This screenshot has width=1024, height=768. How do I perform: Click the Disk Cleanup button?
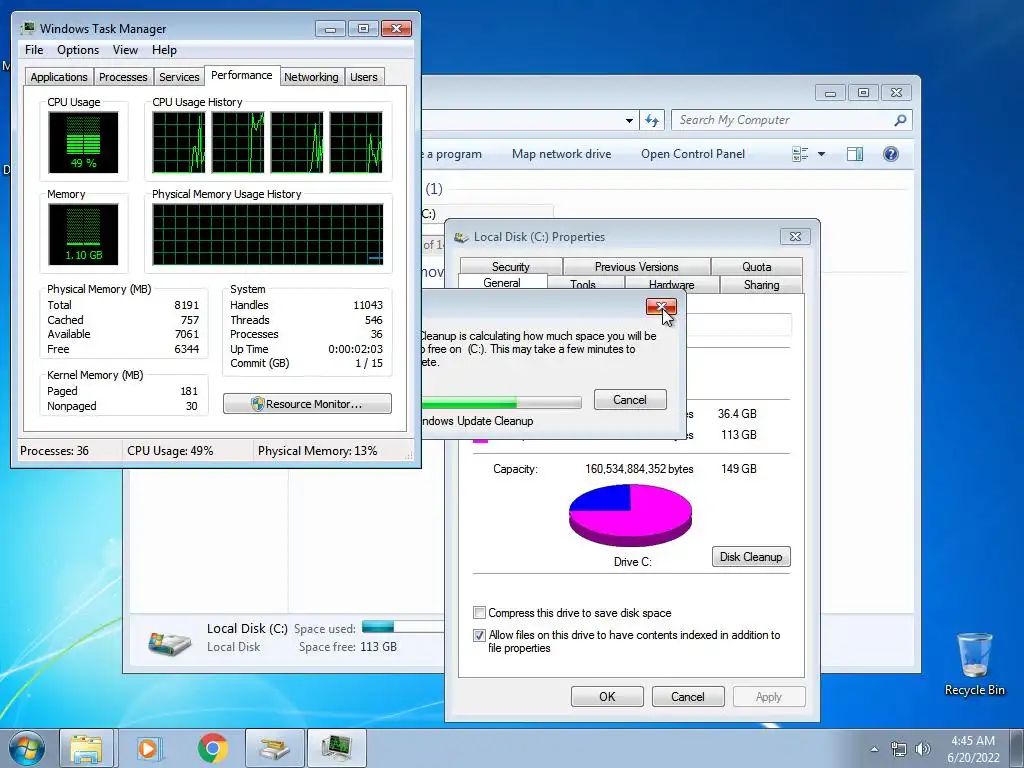[x=751, y=557]
